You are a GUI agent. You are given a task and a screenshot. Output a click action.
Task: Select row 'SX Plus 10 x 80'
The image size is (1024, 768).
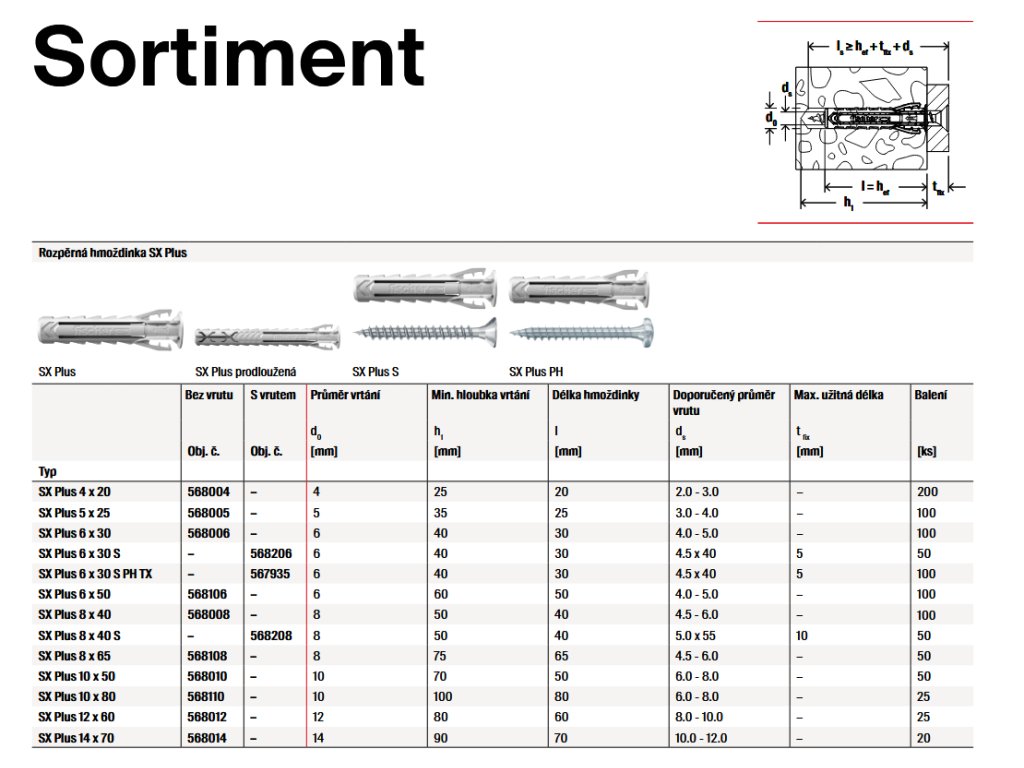(x=503, y=697)
